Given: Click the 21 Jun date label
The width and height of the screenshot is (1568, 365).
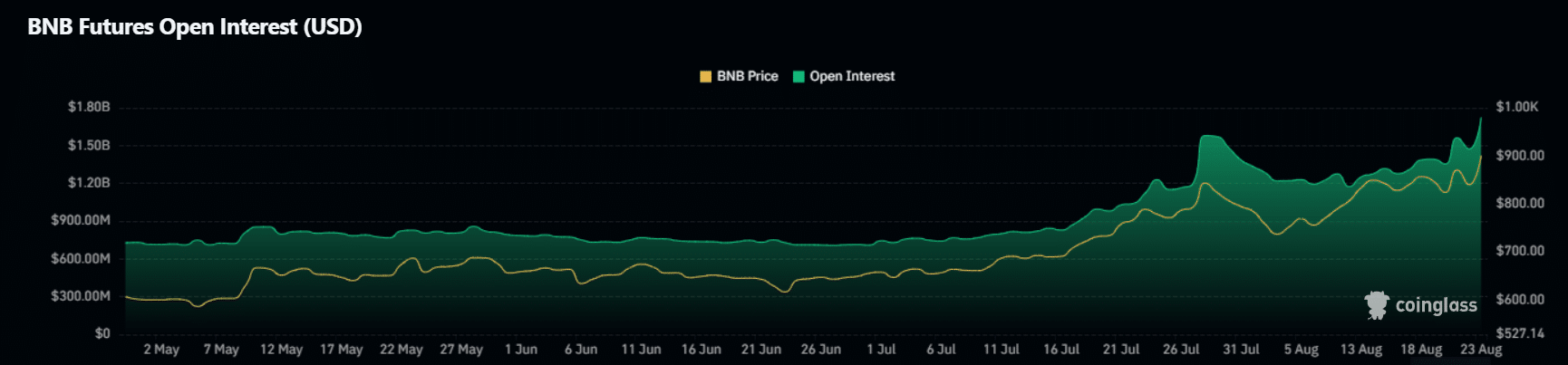Looking at the screenshot, I should point(761,350).
